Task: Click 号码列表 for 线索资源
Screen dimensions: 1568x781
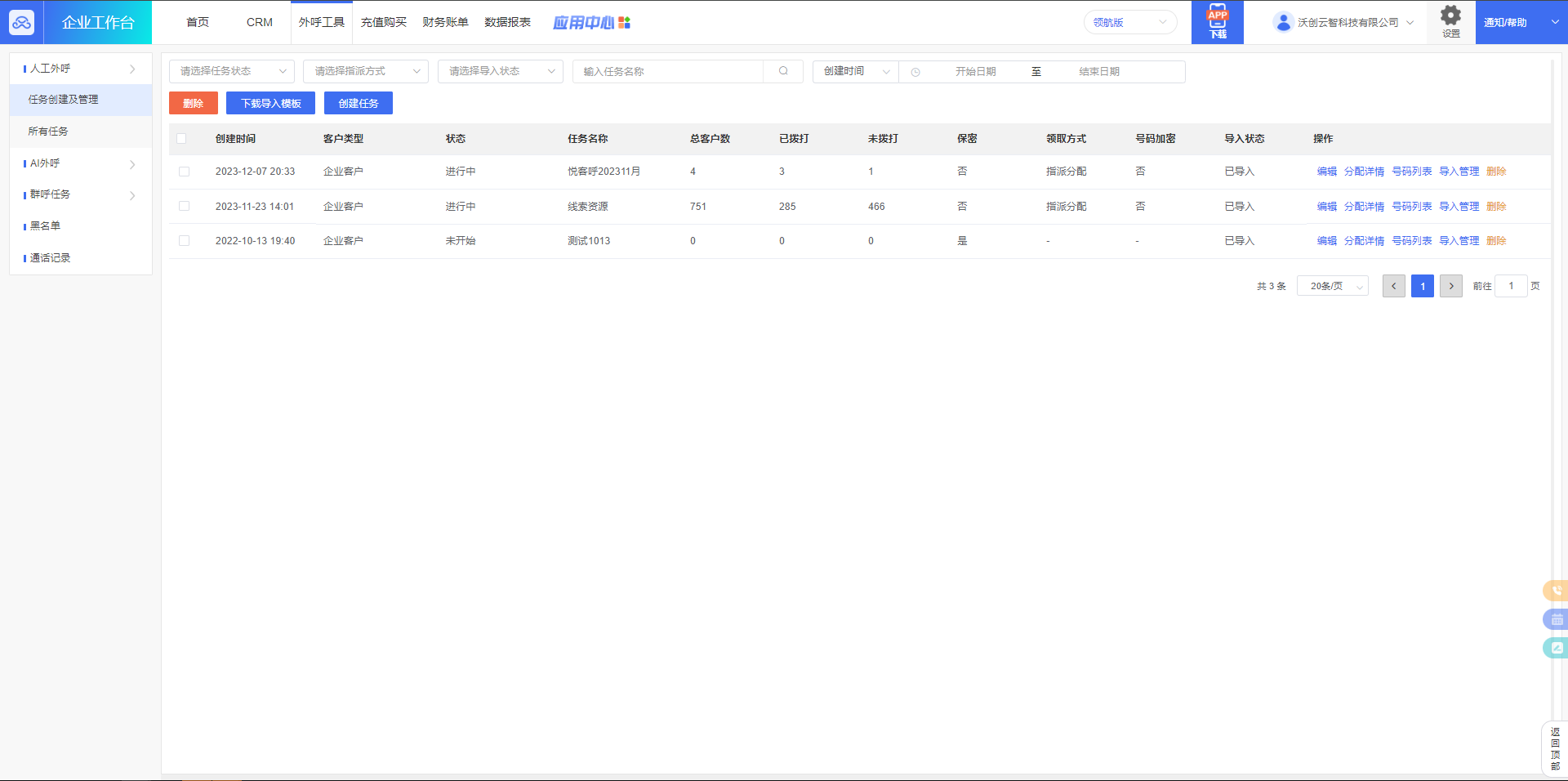Action: 1412,206
